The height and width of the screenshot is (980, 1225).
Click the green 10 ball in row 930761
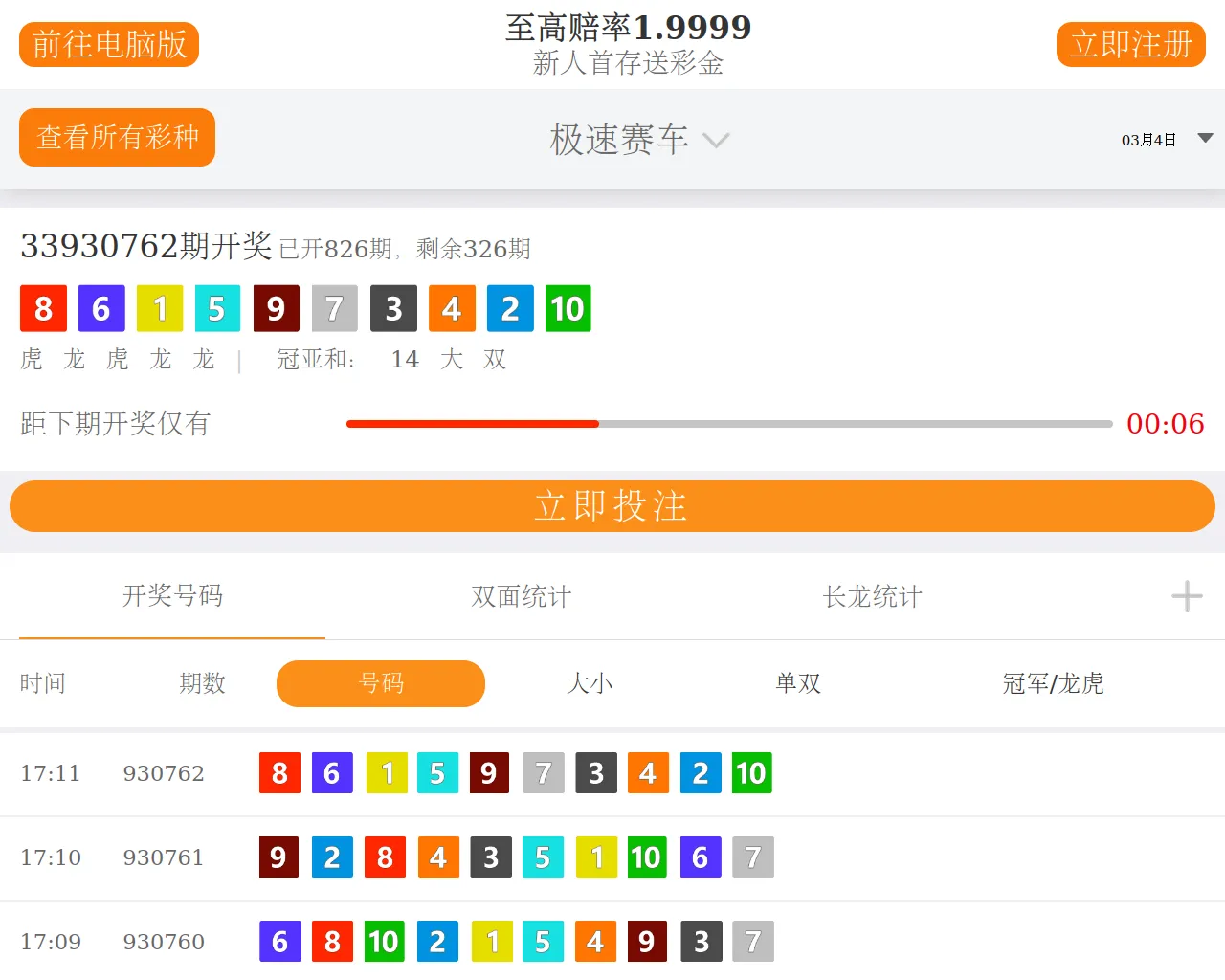click(x=646, y=857)
